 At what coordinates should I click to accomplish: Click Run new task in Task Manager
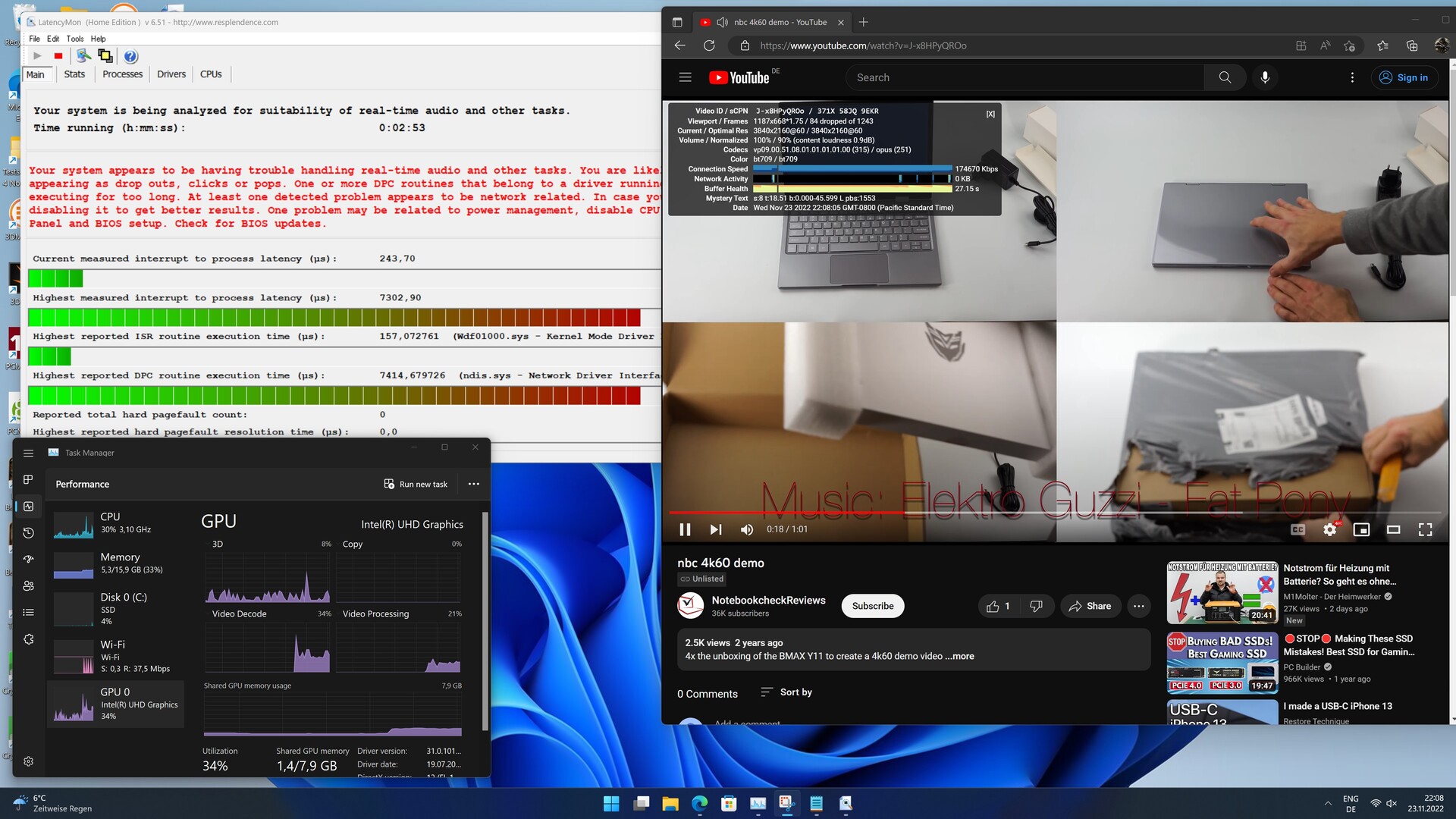[416, 484]
